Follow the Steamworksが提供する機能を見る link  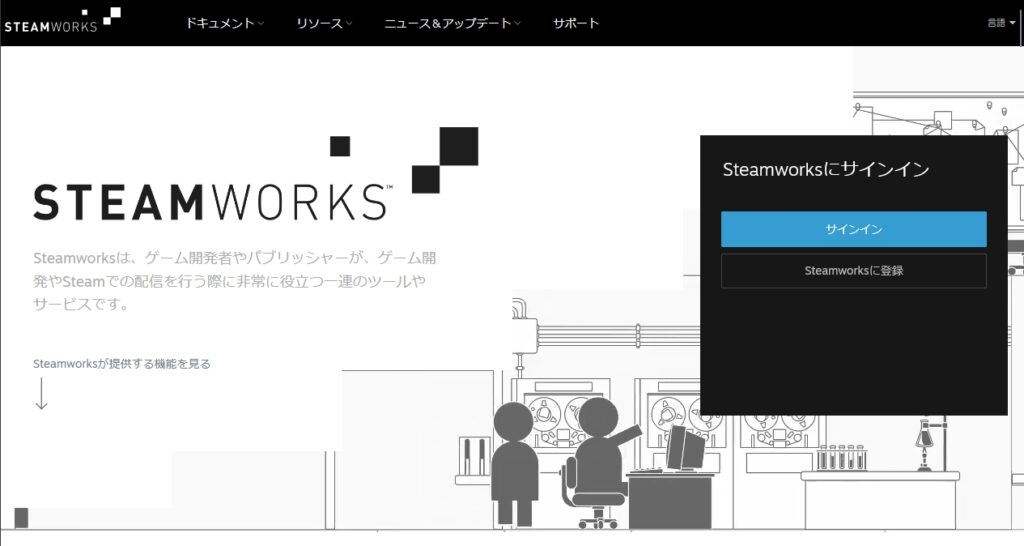[x=122, y=364]
